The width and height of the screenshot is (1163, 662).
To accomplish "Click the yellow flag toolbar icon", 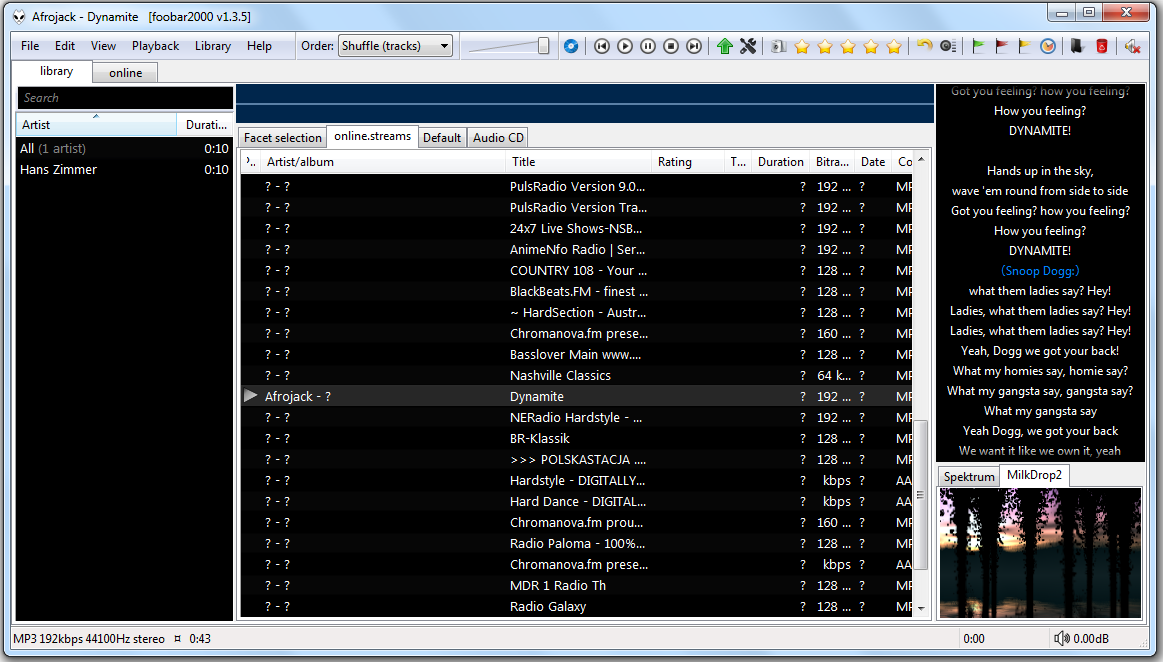I will pyautogui.click(x=1024, y=46).
